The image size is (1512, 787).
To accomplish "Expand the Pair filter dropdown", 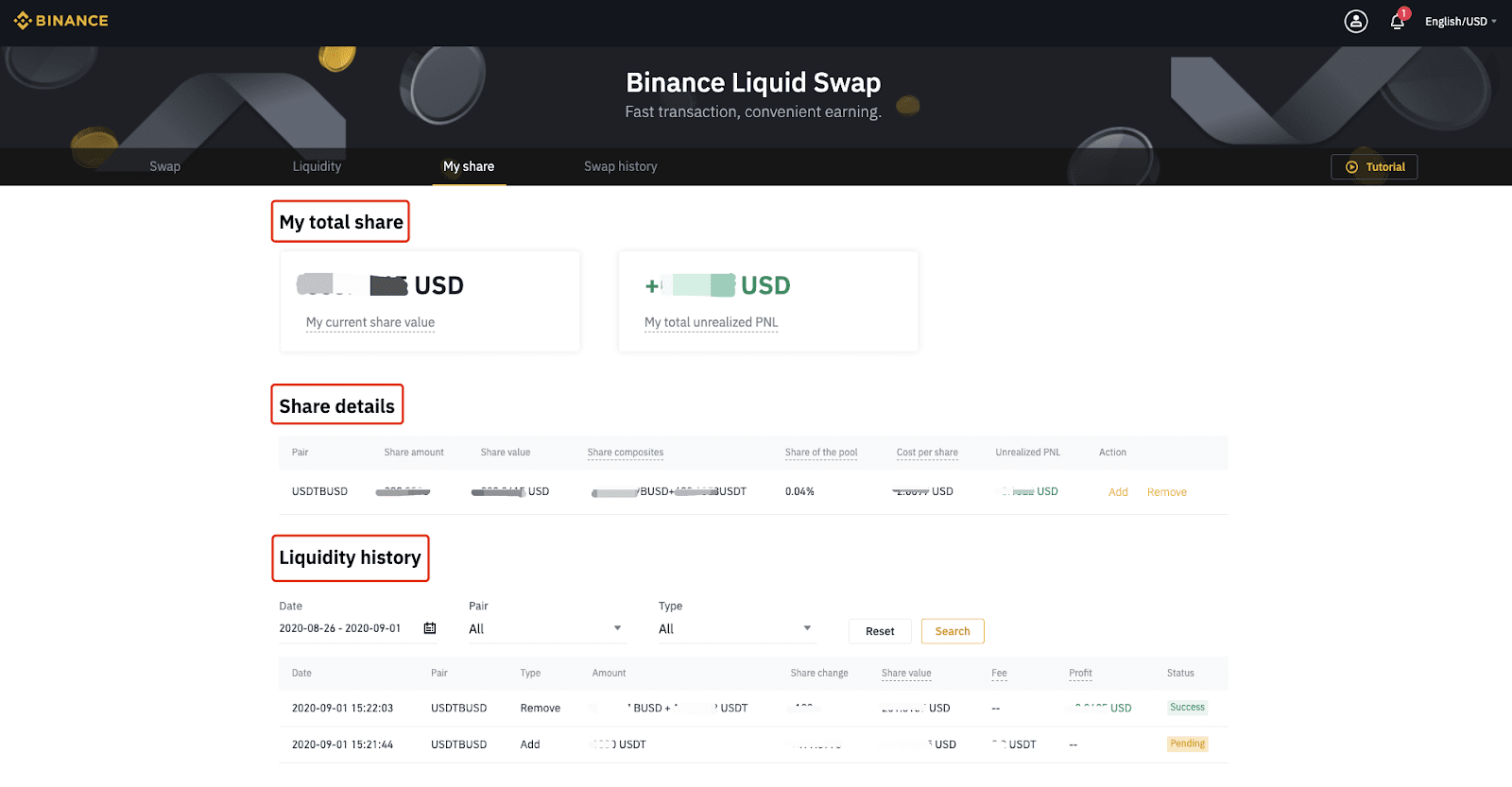I will tap(547, 629).
